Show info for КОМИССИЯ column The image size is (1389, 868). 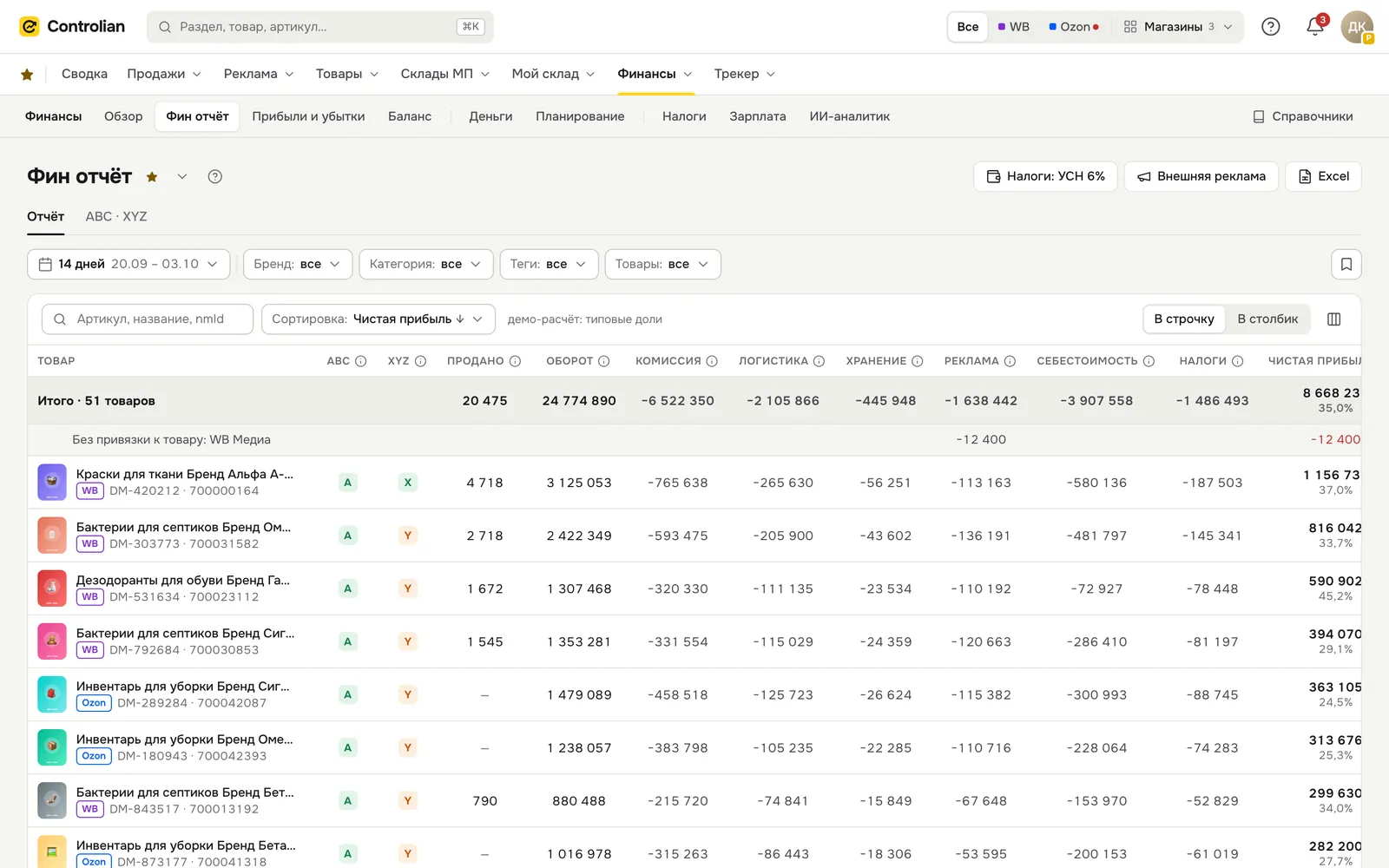click(712, 361)
